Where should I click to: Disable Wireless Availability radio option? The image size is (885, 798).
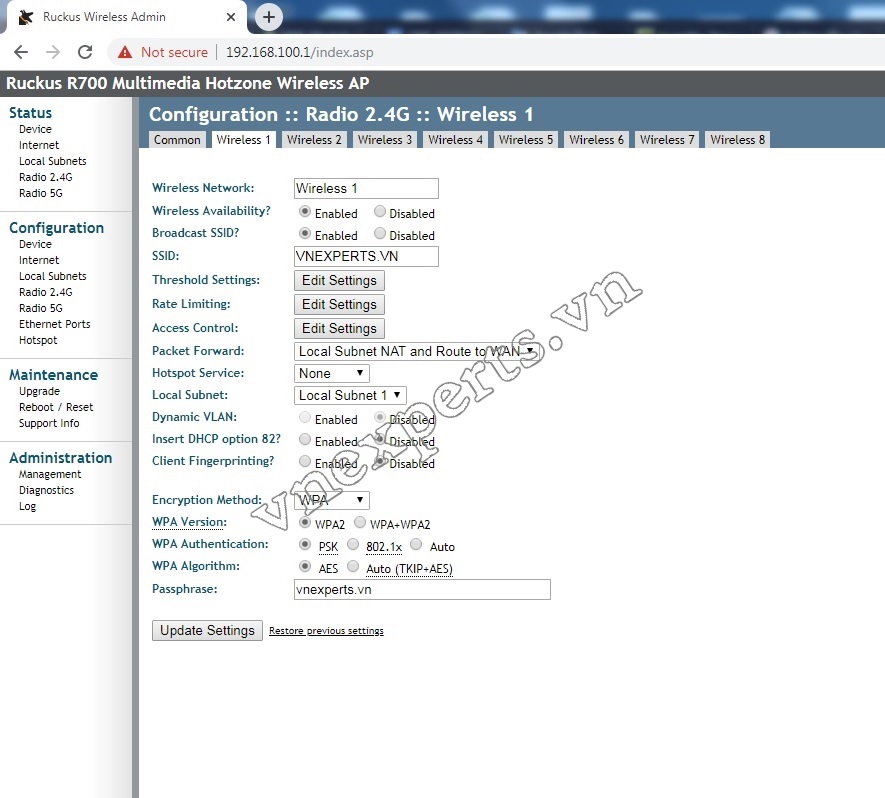[x=380, y=212]
